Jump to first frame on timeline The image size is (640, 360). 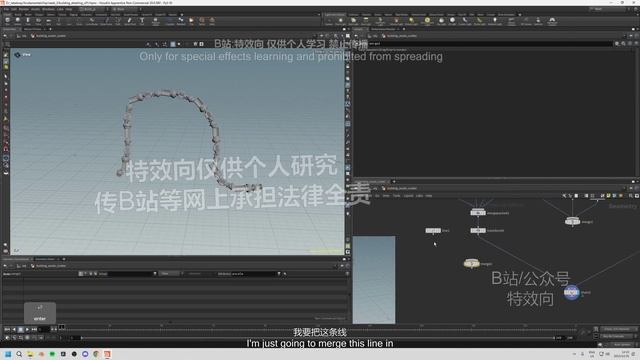click(x=7, y=329)
